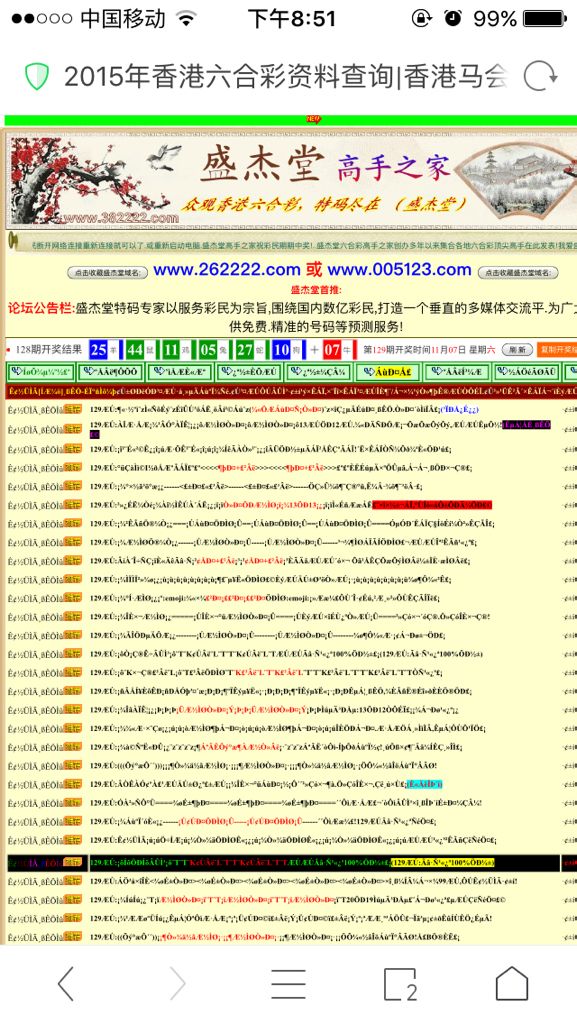Tap the red 论坛公告栏 label

(x=40, y=308)
